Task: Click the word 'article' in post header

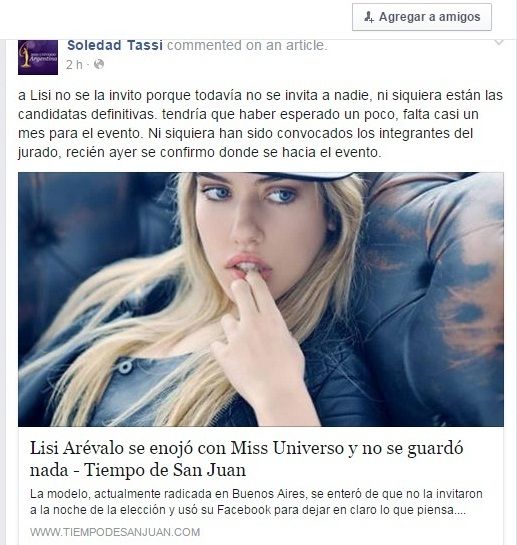Action: pyautogui.click(x=305, y=45)
